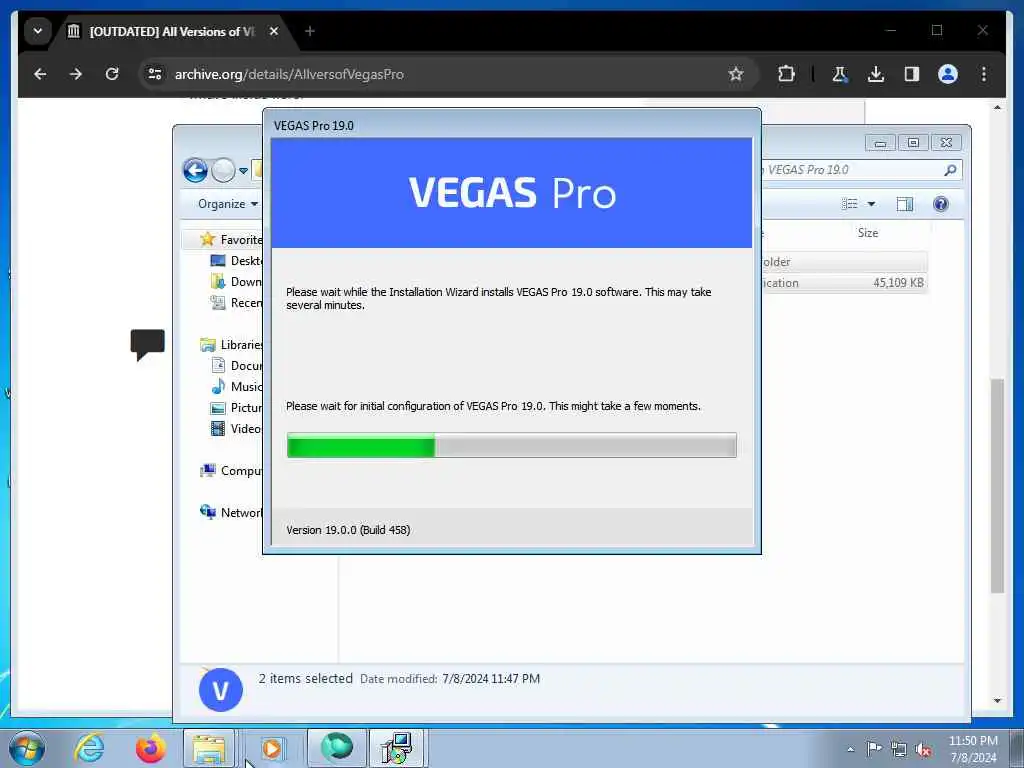The height and width of the screenshot is (768, 1024).
Task: Open Videos library in sidebar
Action: pyautogui.click(x=236, y=428)
